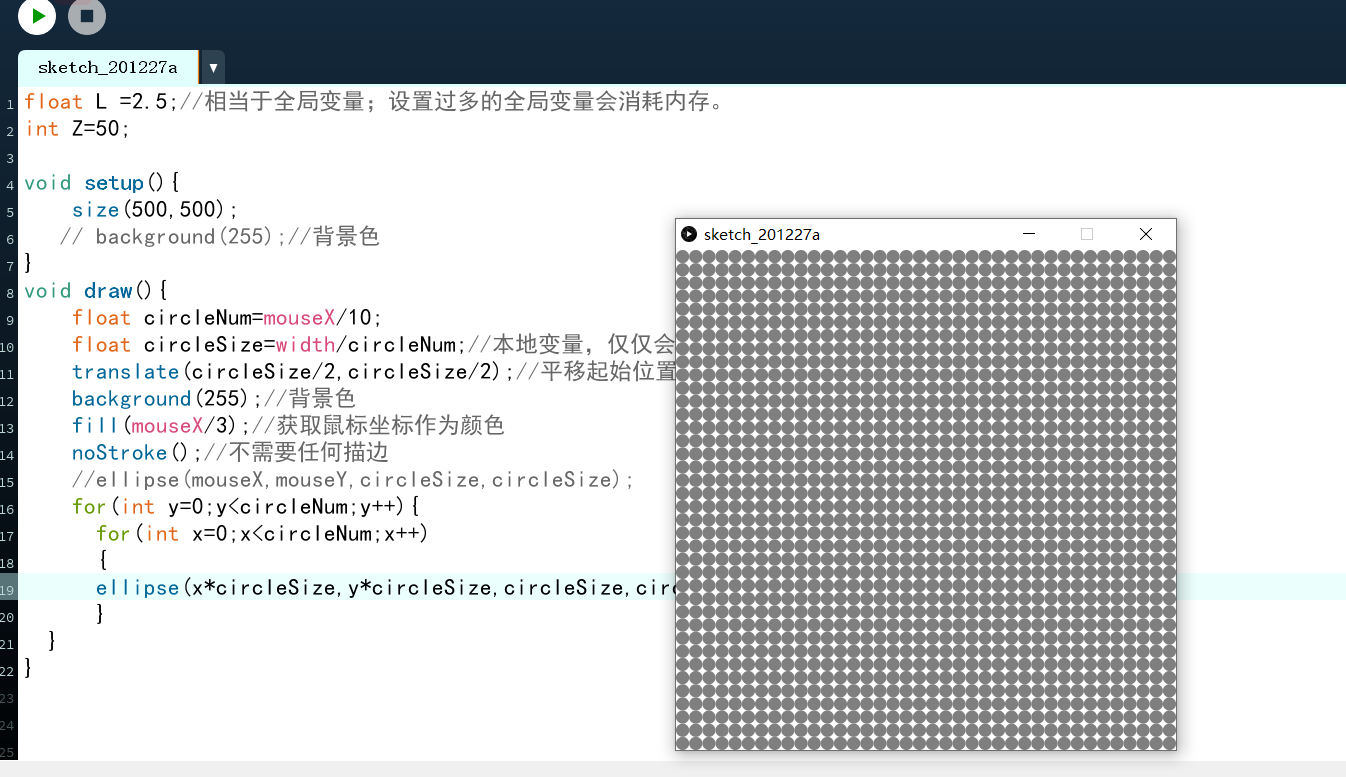The image size is (1346, 777).
Task: Open the tab dropdown arrow menu
Action: (213, 68)
